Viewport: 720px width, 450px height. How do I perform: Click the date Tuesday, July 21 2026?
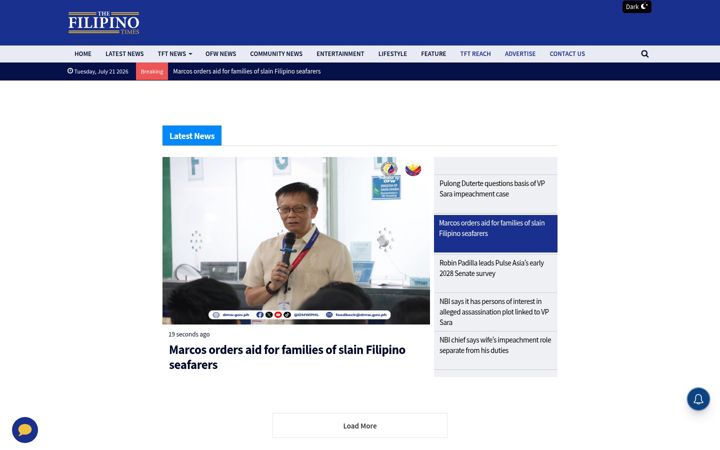(101, 71)
